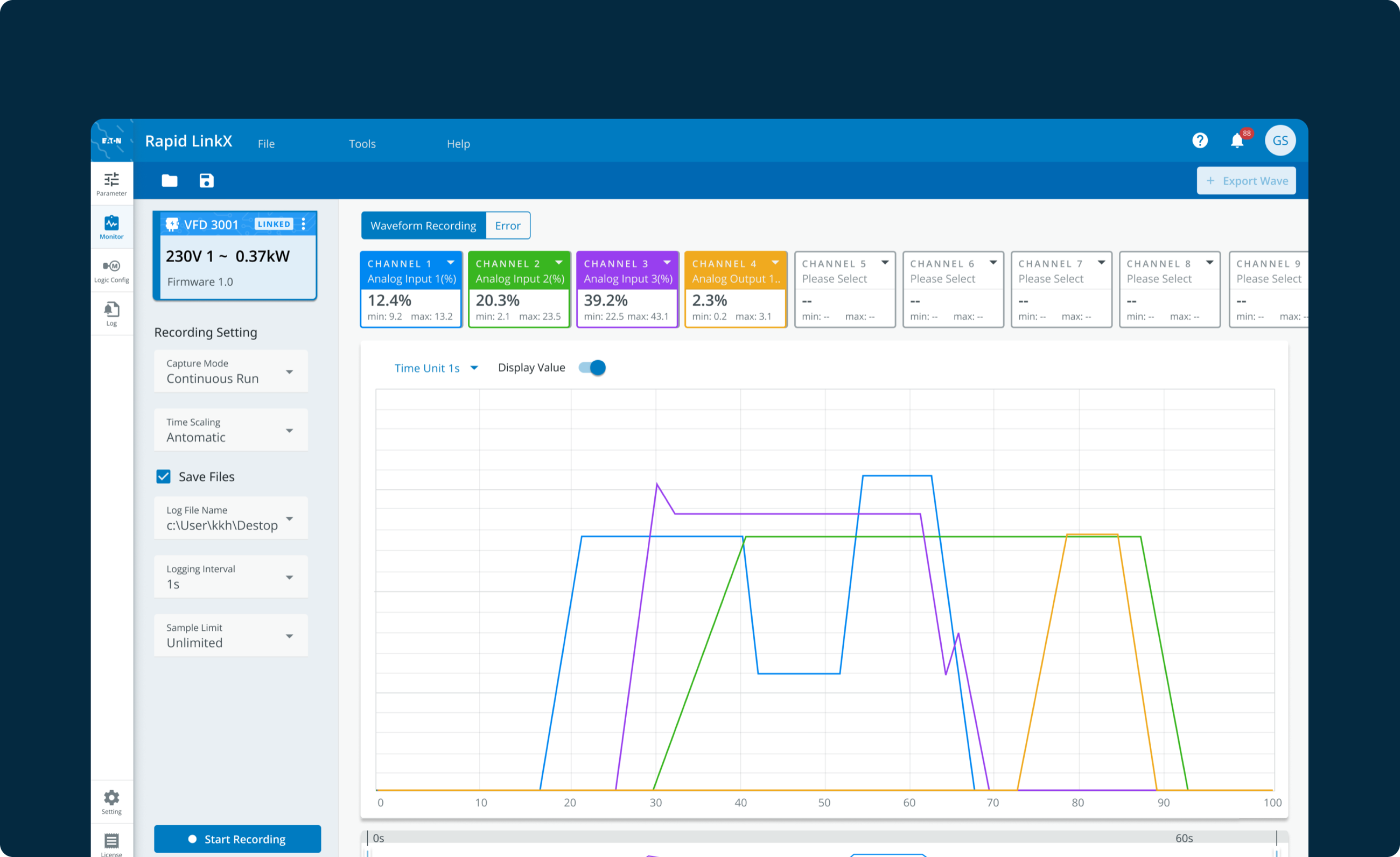Click the Channel 2 value 20.3%
The height and width of the screenshot is (857, 1400).
click(497, 300)
